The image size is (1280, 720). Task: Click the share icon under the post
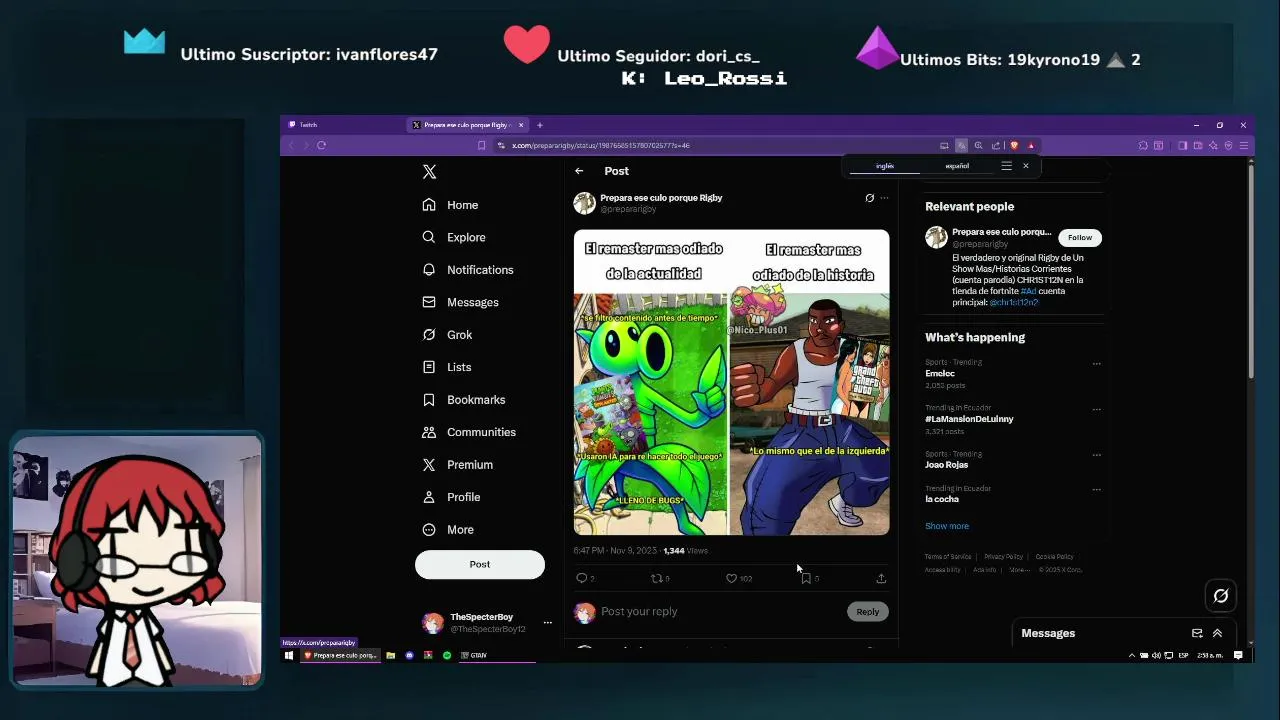click(881, 578)
